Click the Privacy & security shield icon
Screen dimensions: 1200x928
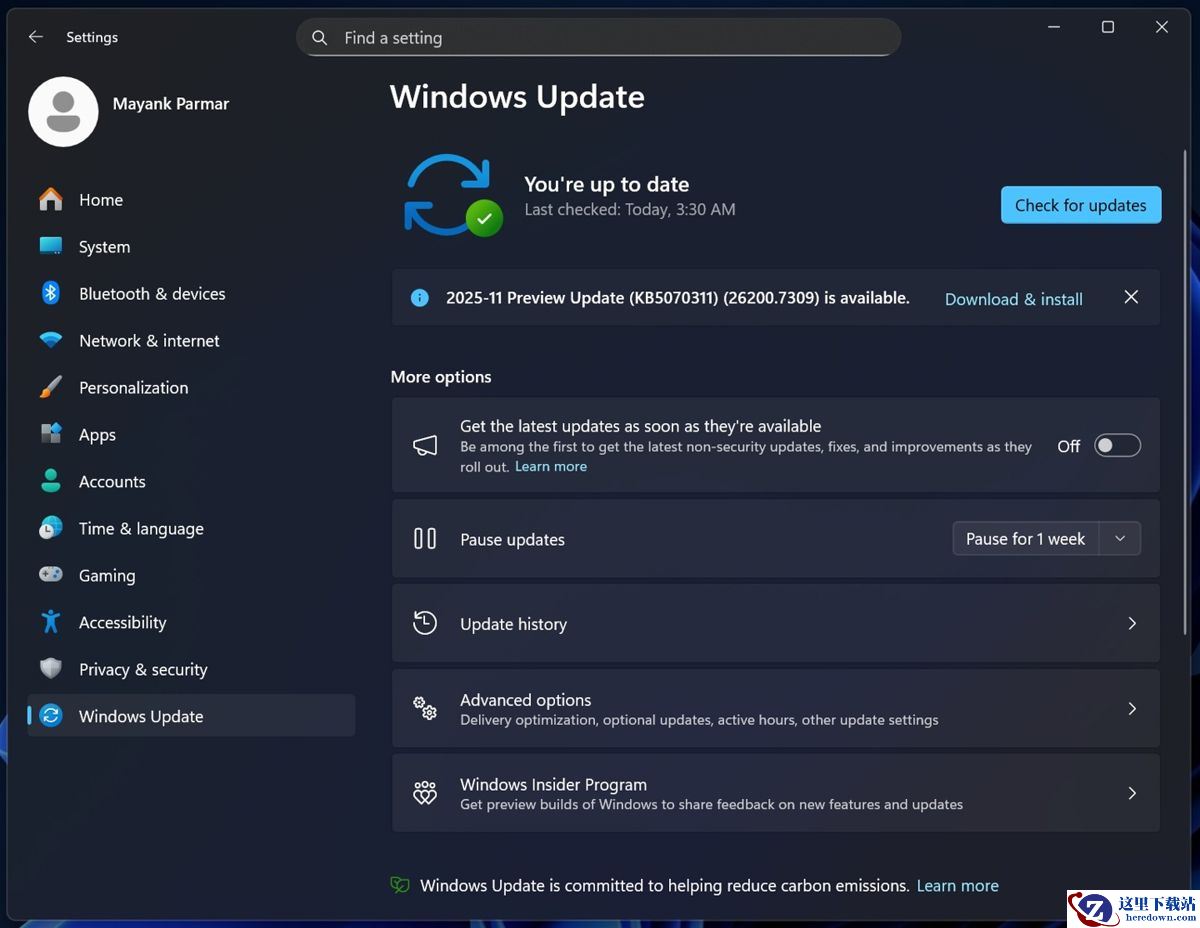[51, 669]
